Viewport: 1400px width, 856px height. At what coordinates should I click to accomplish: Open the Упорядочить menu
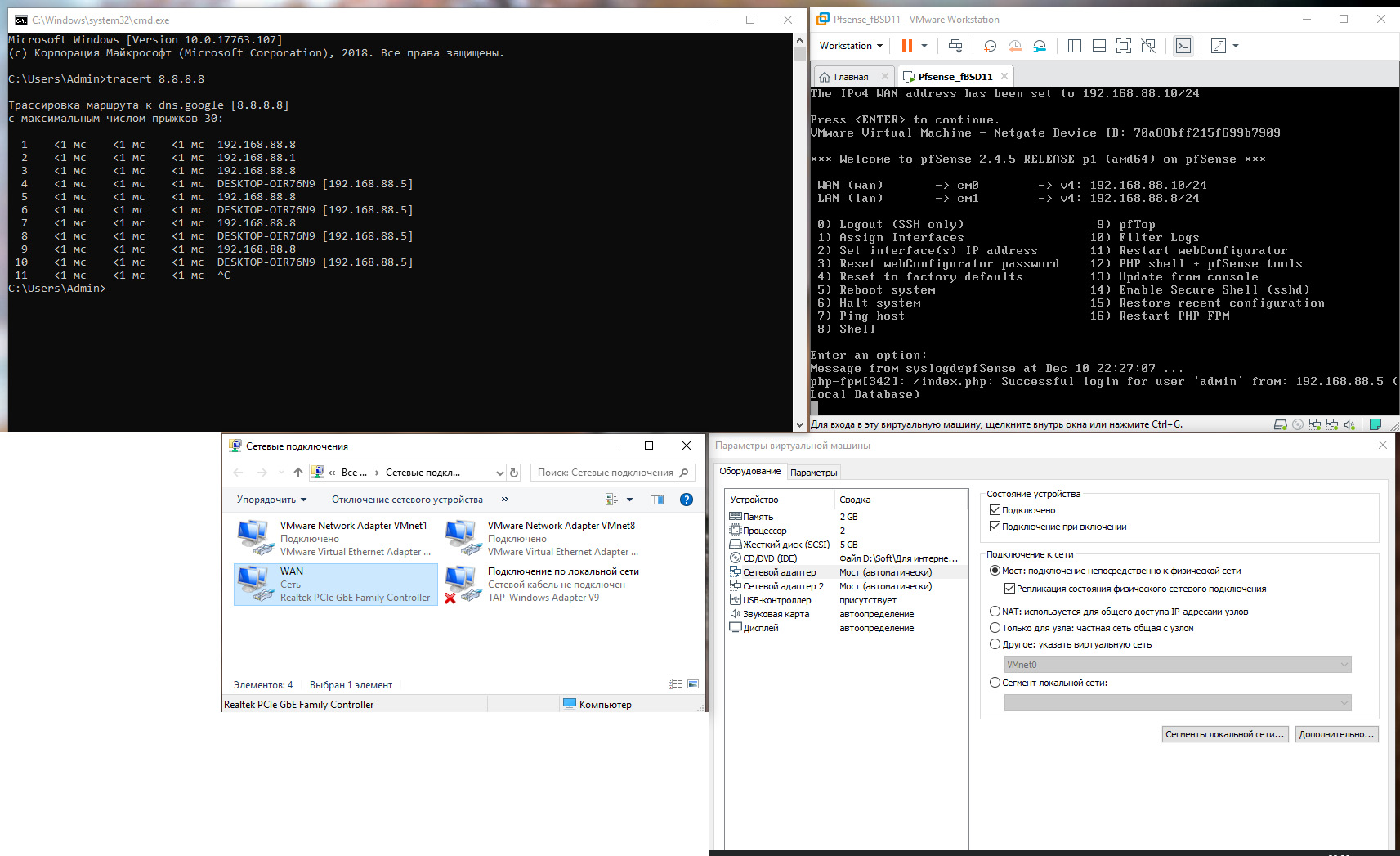point(272,500)
